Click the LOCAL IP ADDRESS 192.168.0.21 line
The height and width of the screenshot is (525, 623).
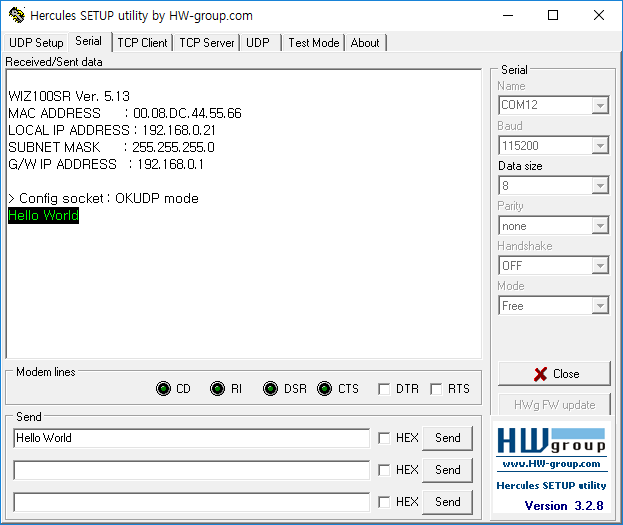click(112, 130)
